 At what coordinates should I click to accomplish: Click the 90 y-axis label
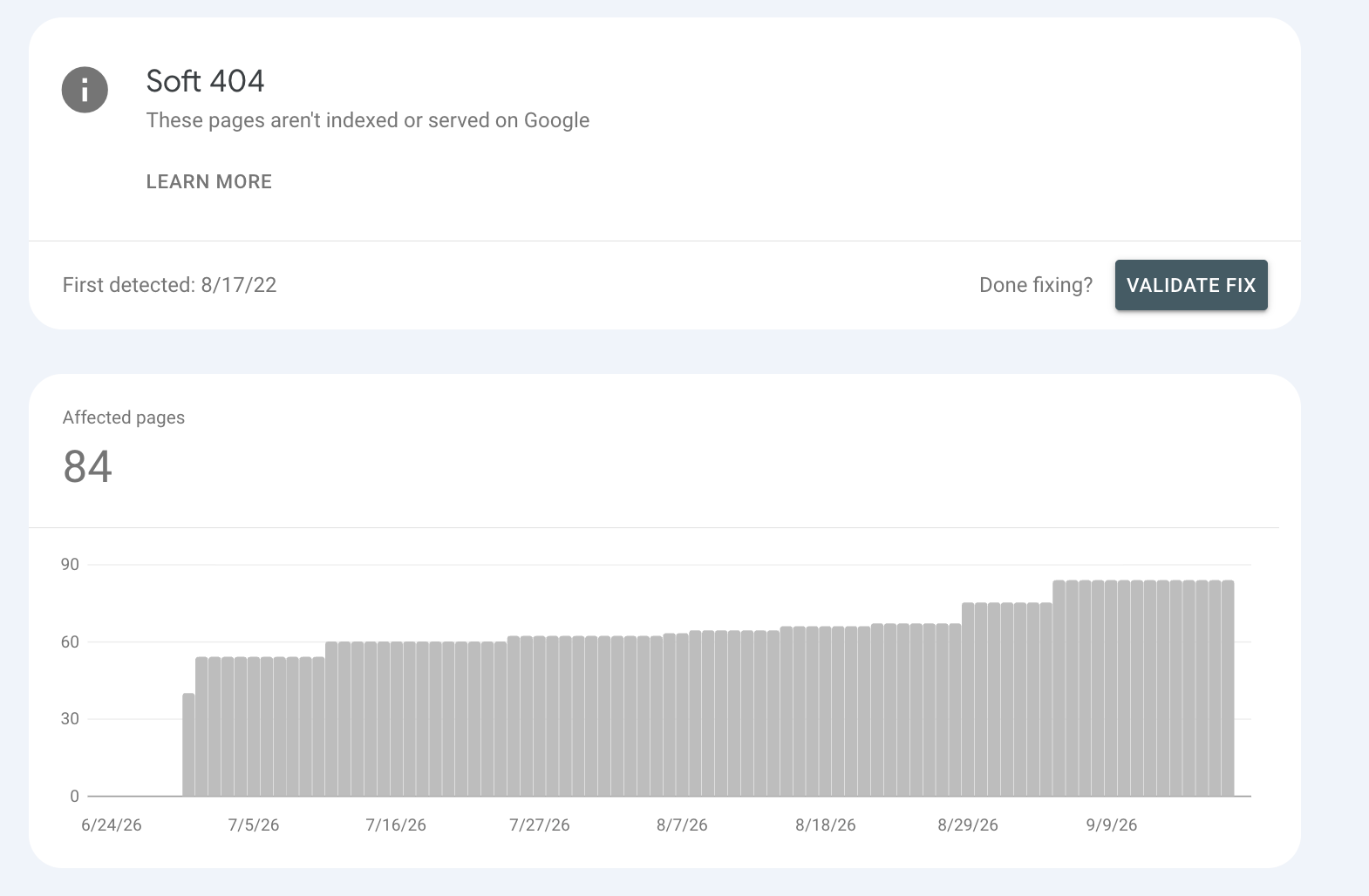pyautogui.click(x=70, y=565)
